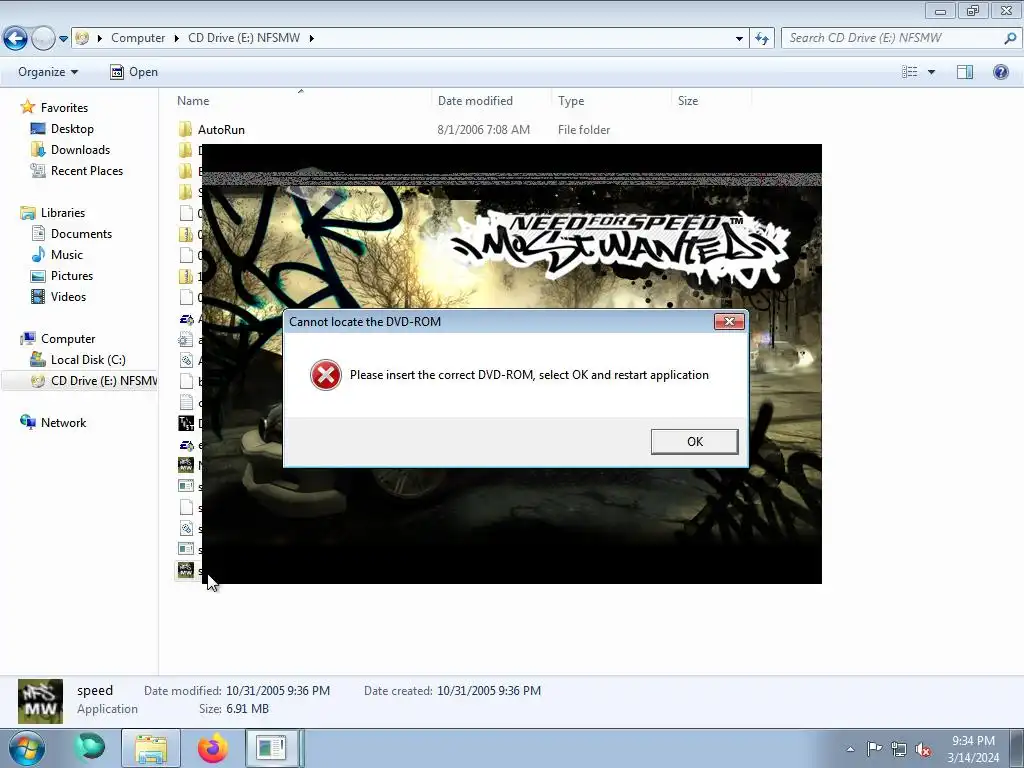Click OK in the DVD-ROM error dialog
This screenshot has width=1024, height=768.
694,441
